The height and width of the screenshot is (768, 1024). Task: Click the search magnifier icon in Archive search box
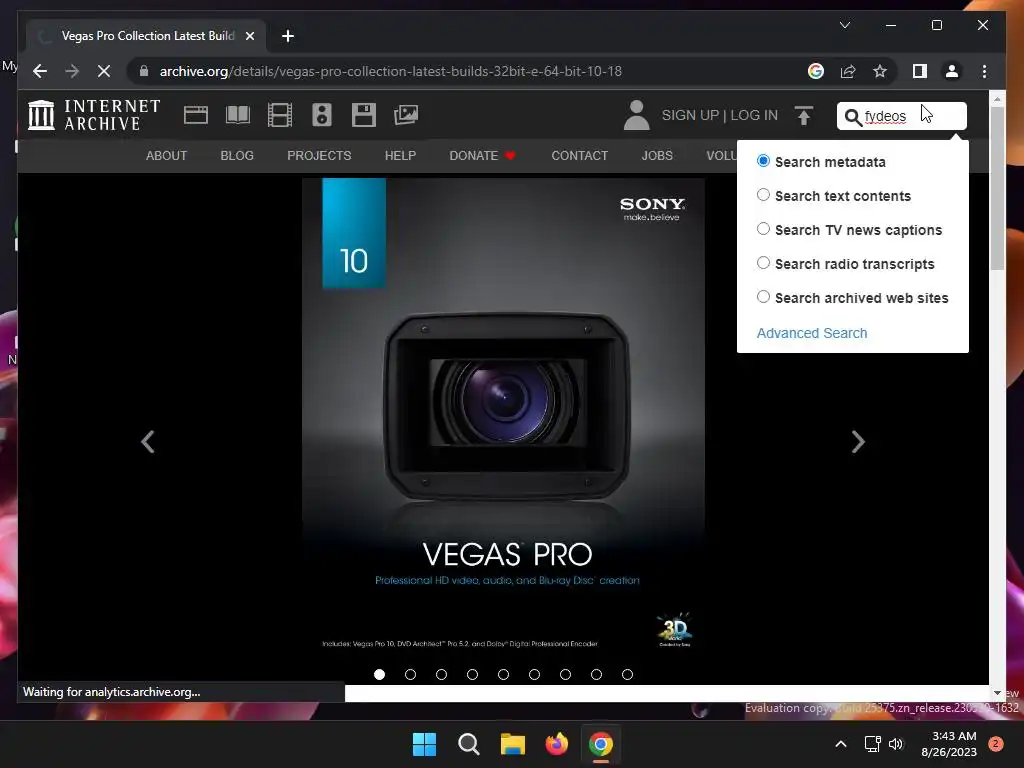coord(852,117)
